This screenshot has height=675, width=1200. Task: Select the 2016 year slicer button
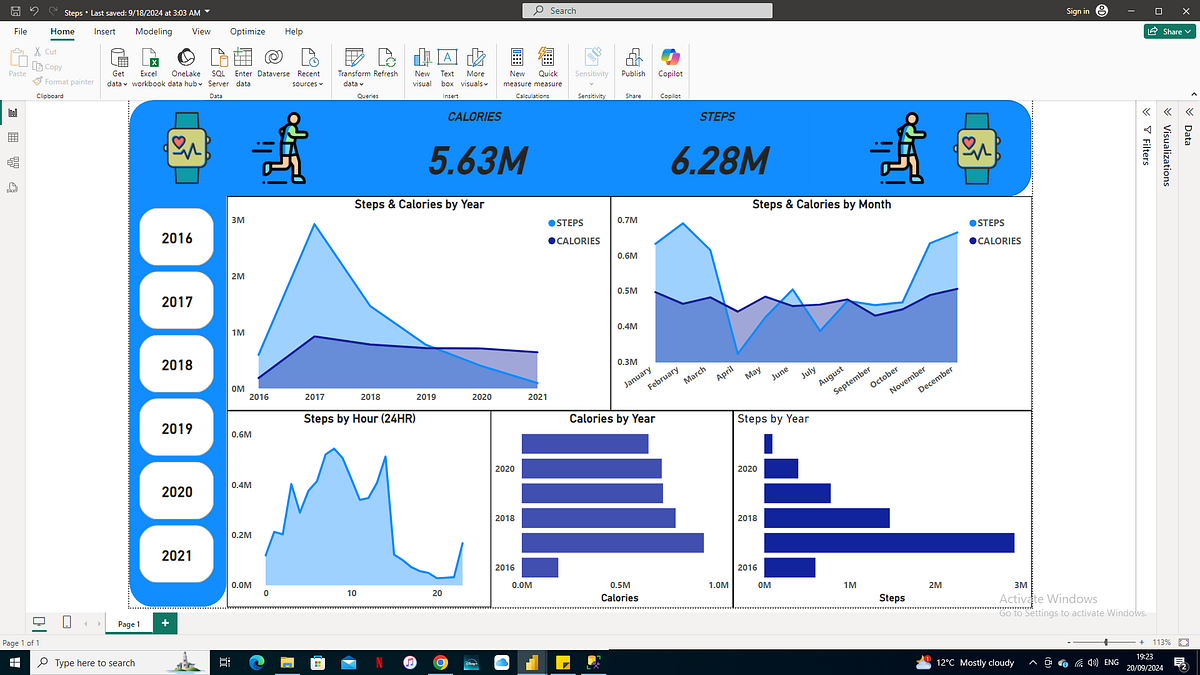pos(176,237)
